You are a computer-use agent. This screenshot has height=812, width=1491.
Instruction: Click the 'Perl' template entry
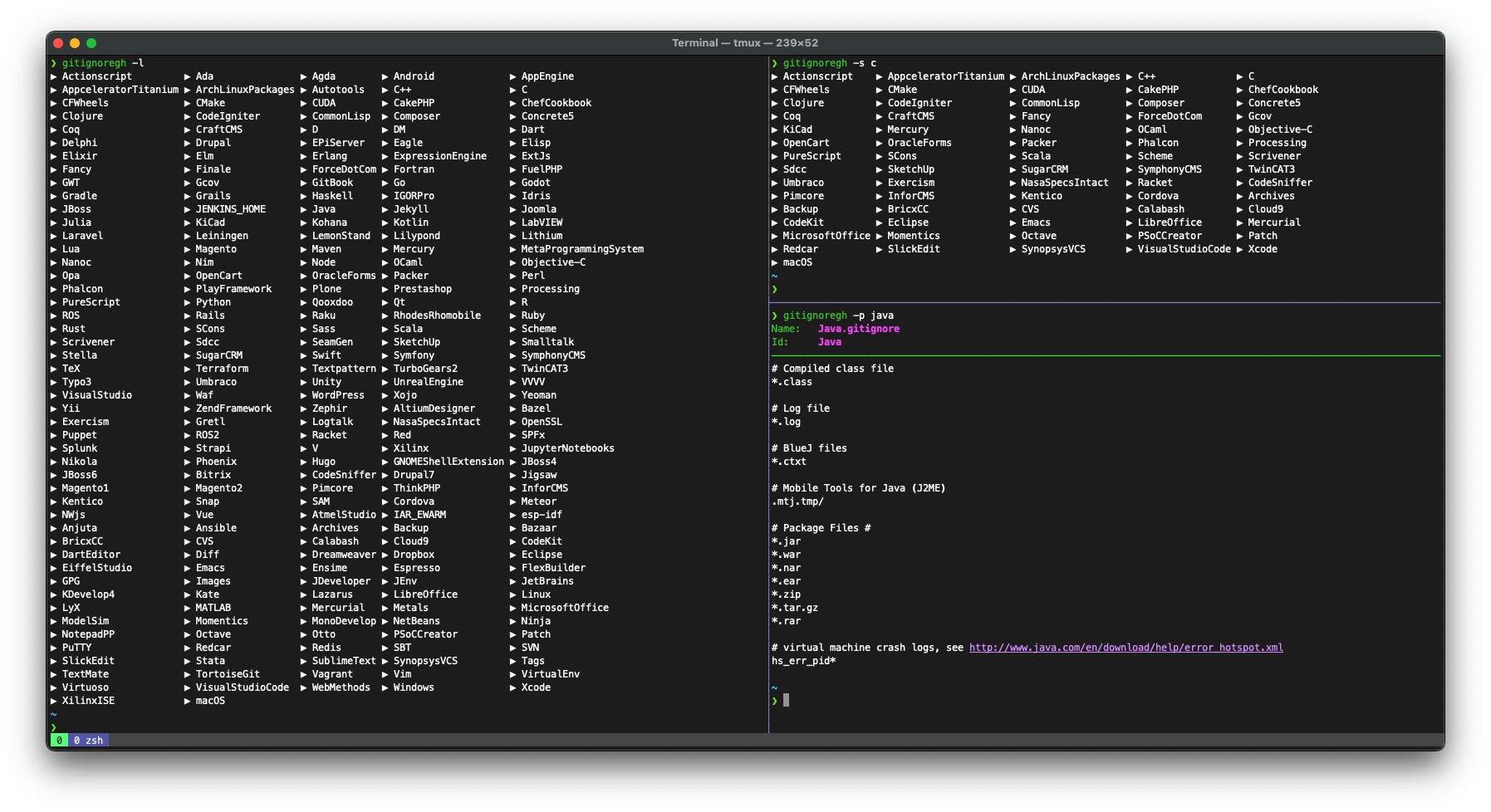(x=533, y=276)
